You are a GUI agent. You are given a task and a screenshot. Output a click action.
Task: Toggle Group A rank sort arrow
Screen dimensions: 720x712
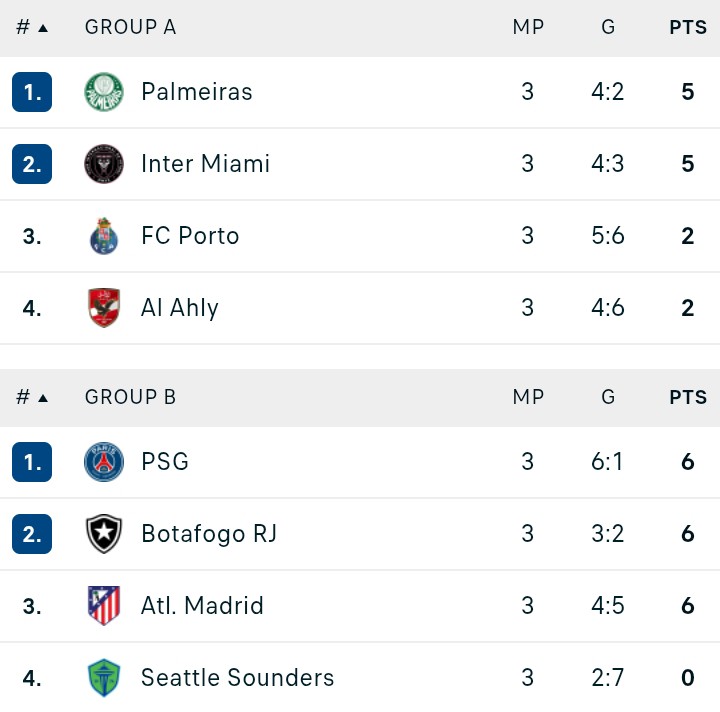click(x=43, y=28)
